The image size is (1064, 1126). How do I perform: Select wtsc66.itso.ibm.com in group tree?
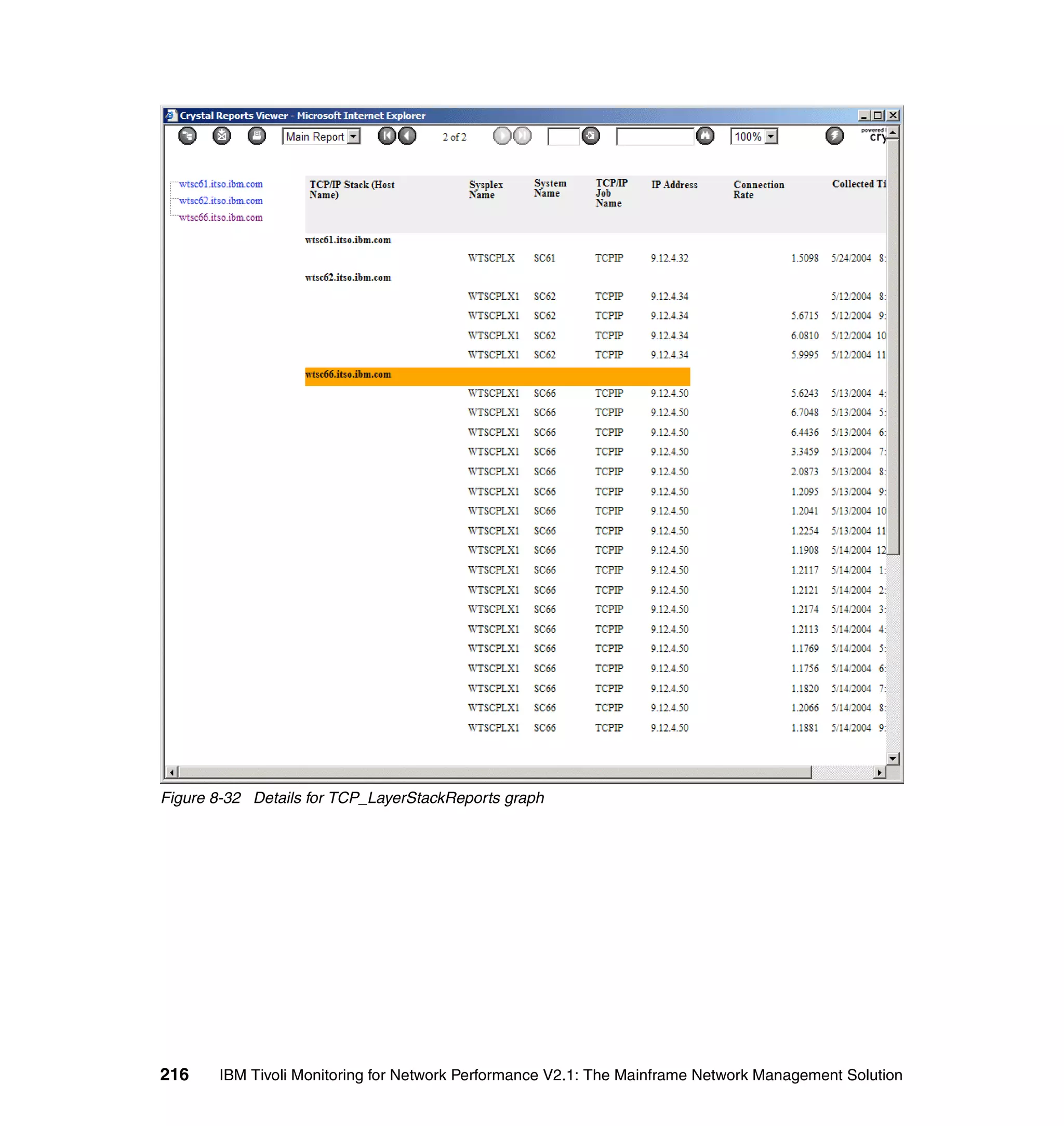pyautogui.click(x=221, y=218)
